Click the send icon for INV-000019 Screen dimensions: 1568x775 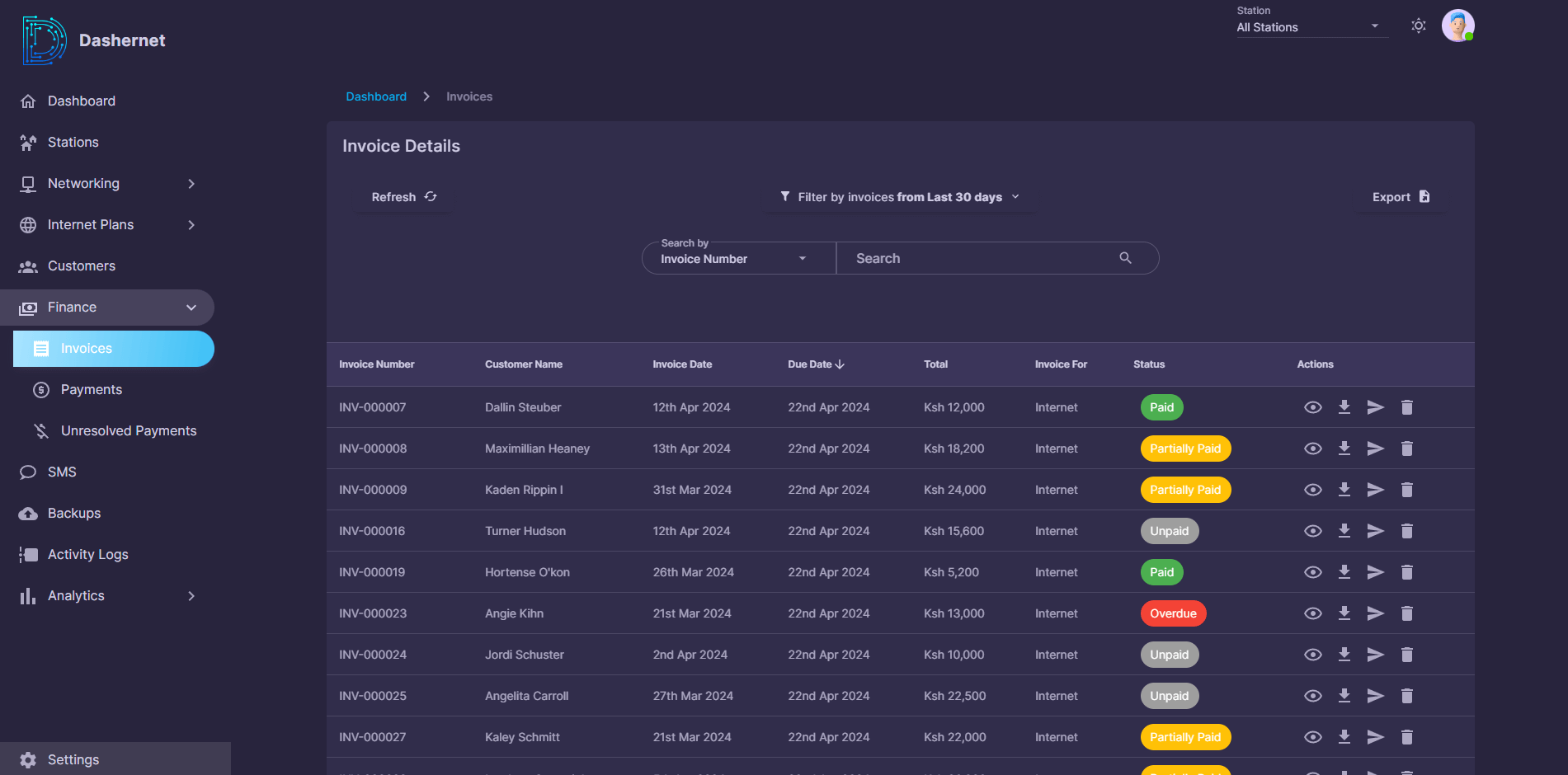pos(1375,572)
